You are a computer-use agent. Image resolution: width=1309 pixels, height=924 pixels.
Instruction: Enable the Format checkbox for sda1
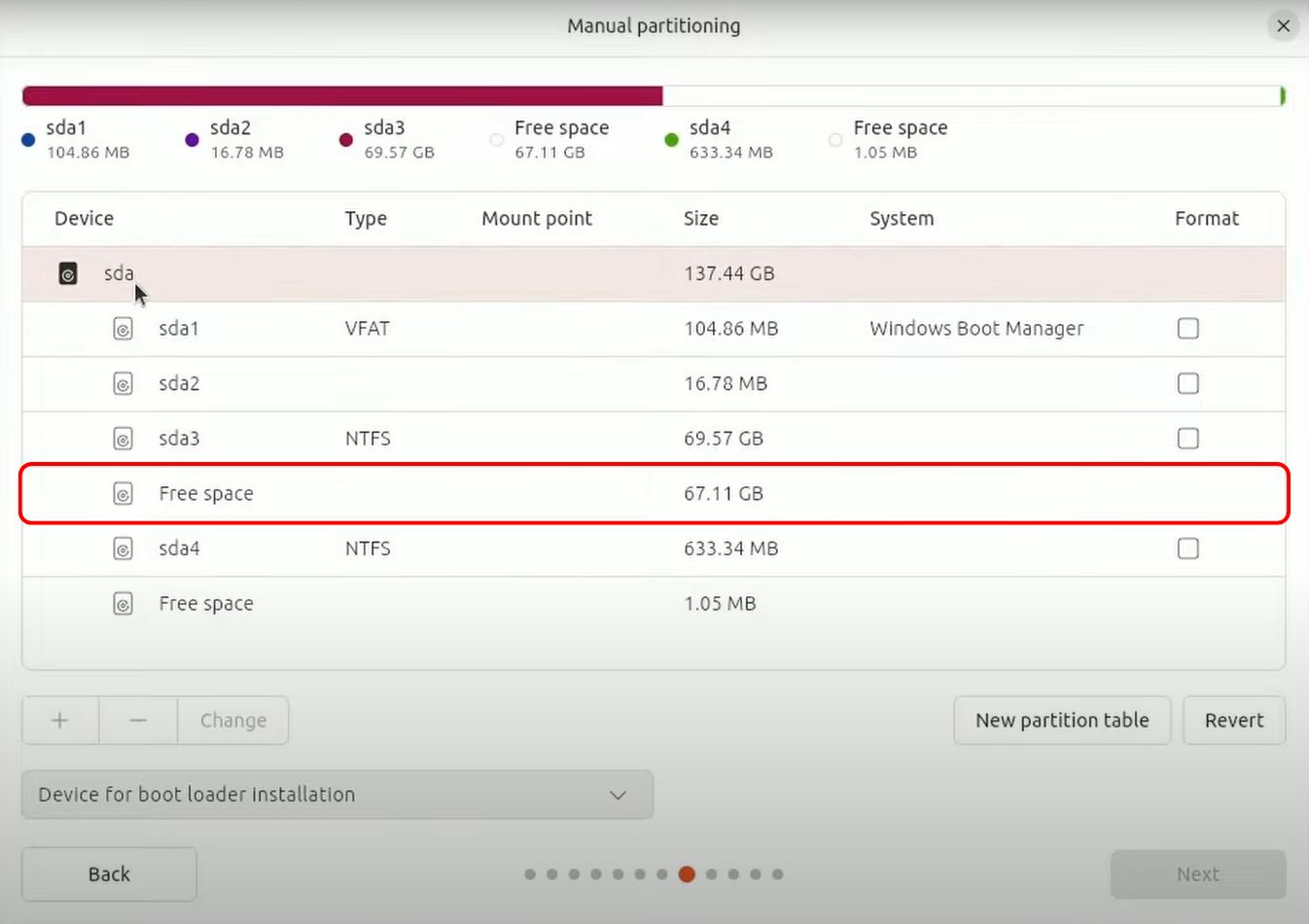click(1187, 329)
